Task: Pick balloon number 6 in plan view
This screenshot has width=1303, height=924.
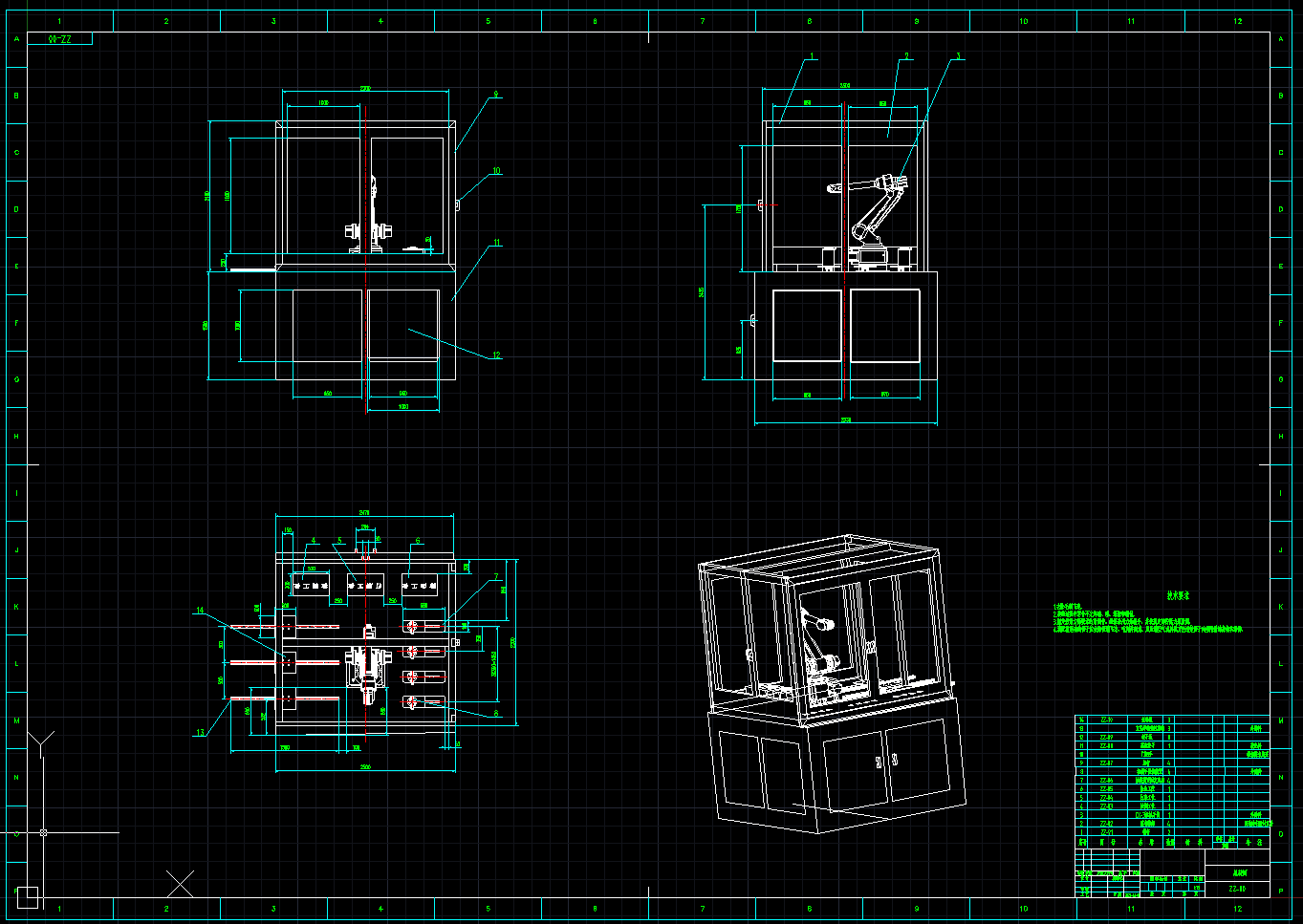Action: 418,540
